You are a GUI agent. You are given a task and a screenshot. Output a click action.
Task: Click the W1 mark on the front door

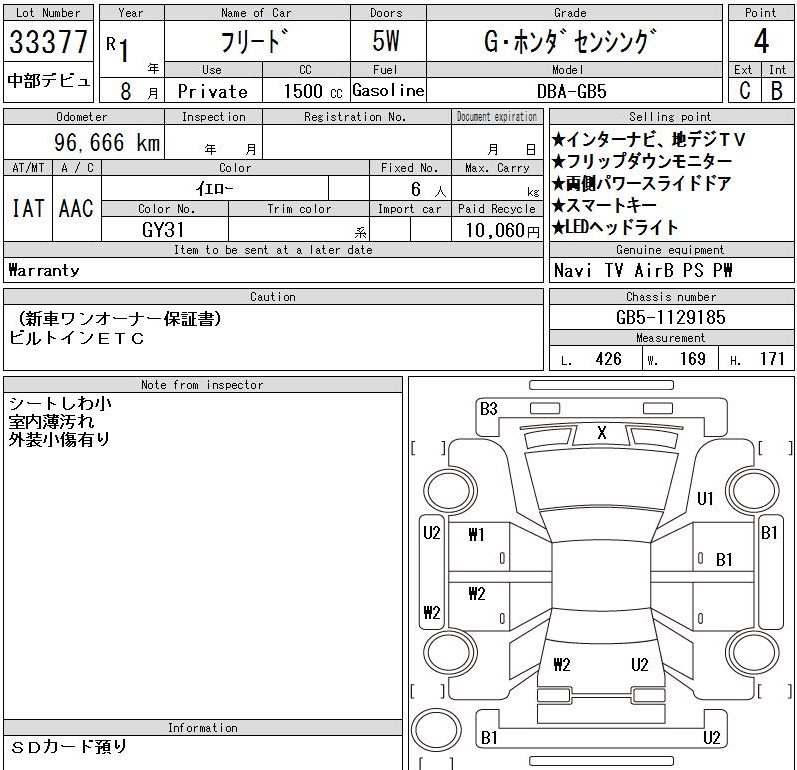[x=476, y=534]
